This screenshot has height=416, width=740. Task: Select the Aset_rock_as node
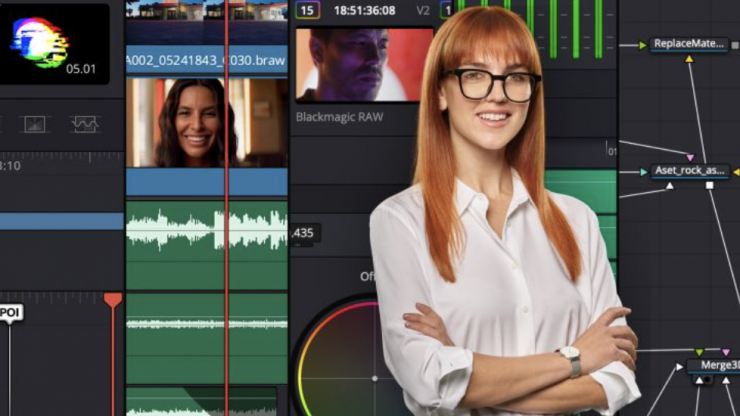pos(690,171)
